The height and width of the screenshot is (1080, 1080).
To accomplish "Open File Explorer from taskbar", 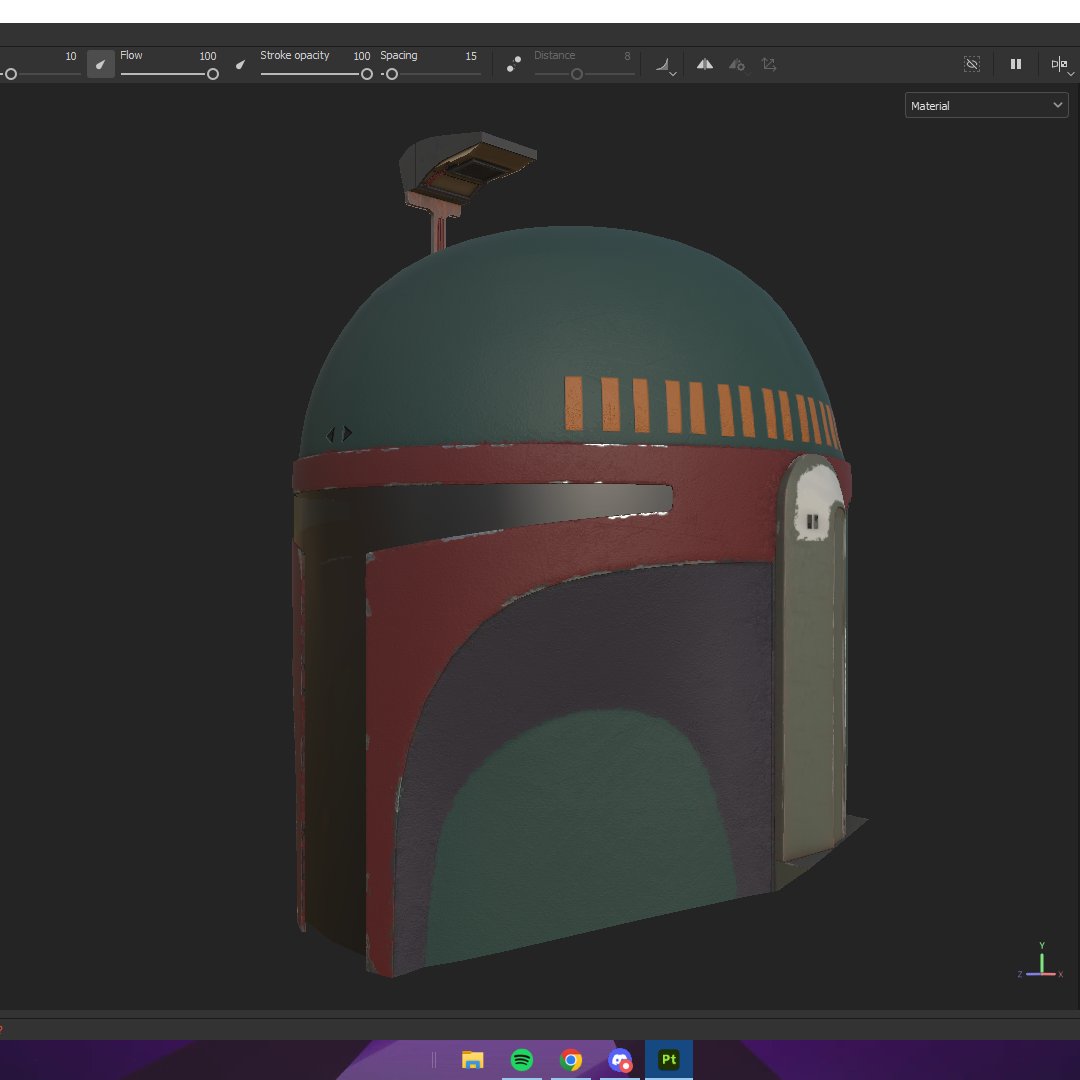I will (x=472, y=1059).
